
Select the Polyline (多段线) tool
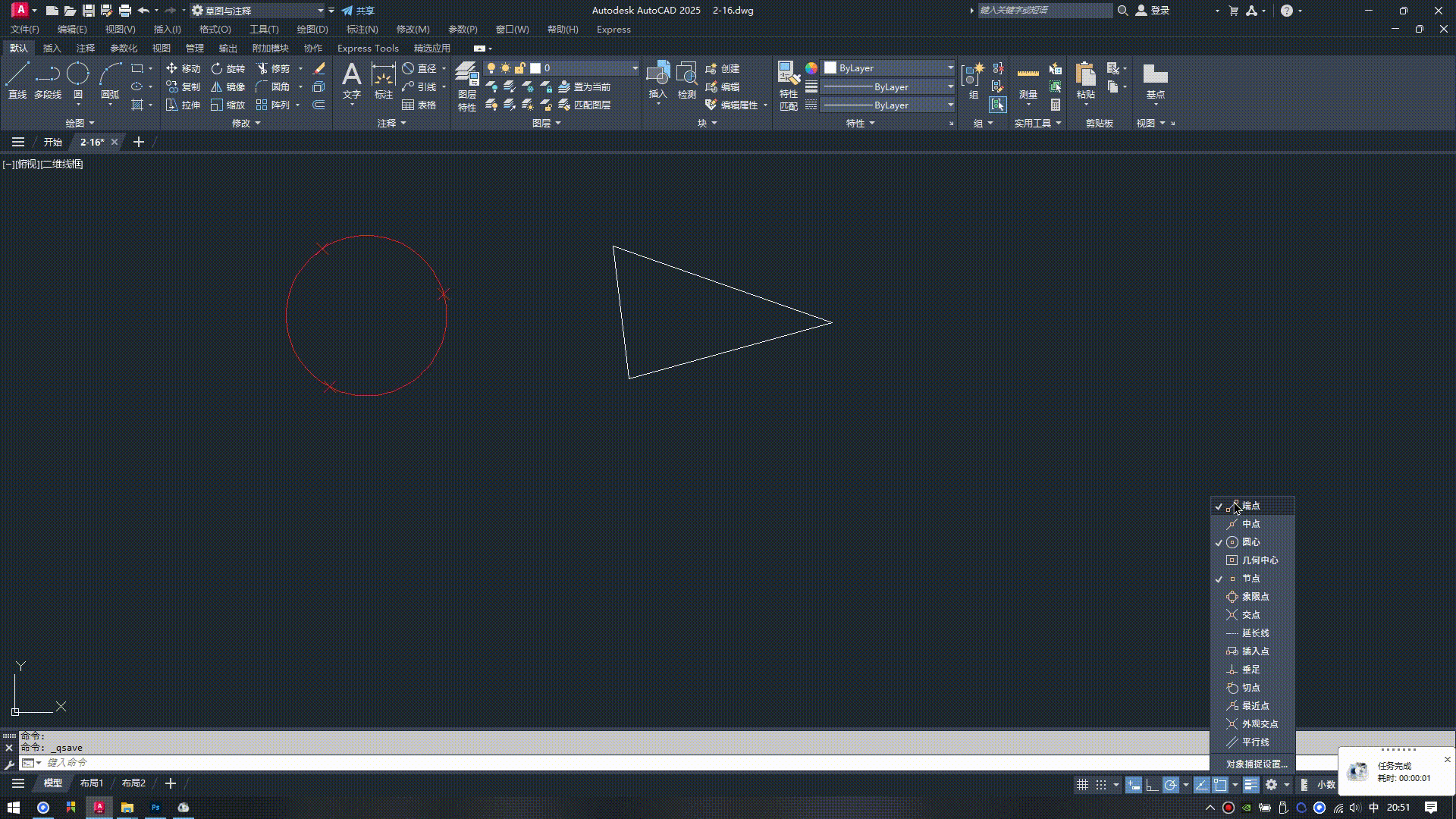(47, 80)
